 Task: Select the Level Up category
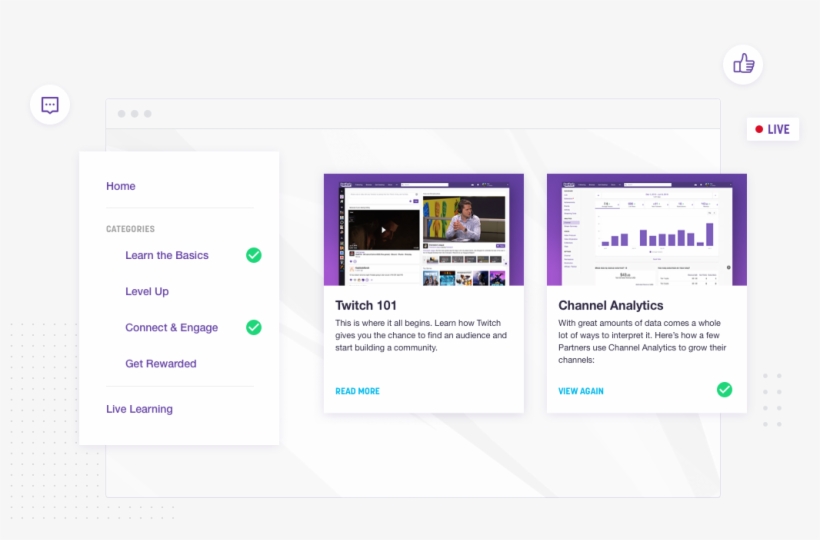click(147, 291)
